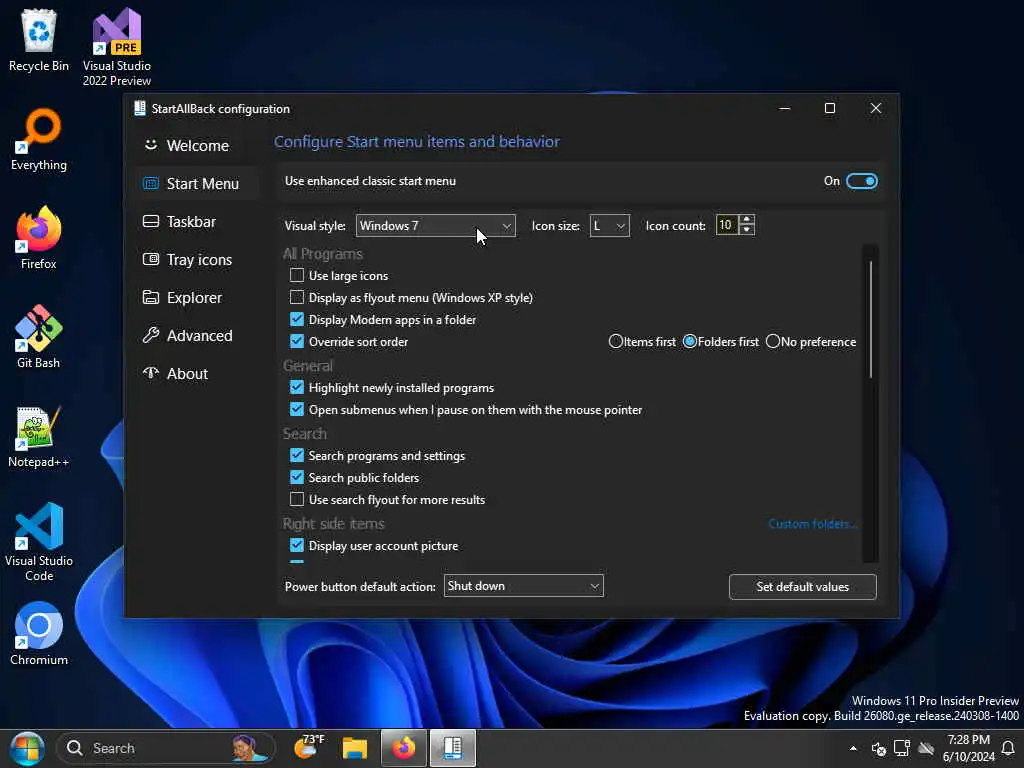1024x768 pixels.
Task: Open the Custom folders link
Action: 813,524
